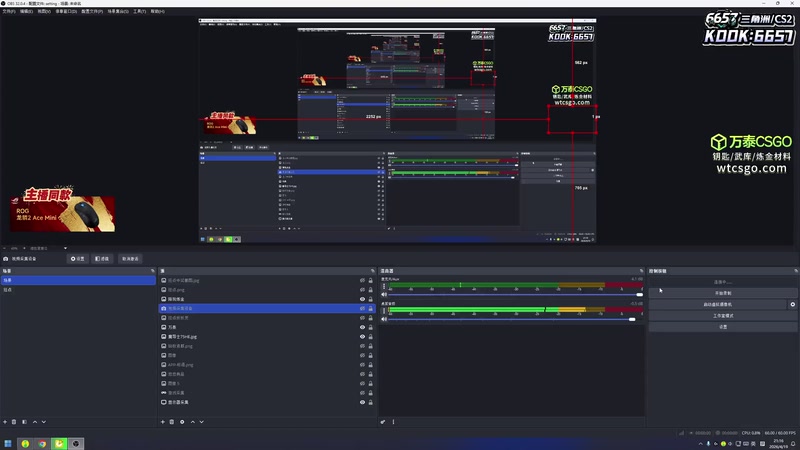
Task: Open 设置 from the Controls panel
Action: coord(723,327)
